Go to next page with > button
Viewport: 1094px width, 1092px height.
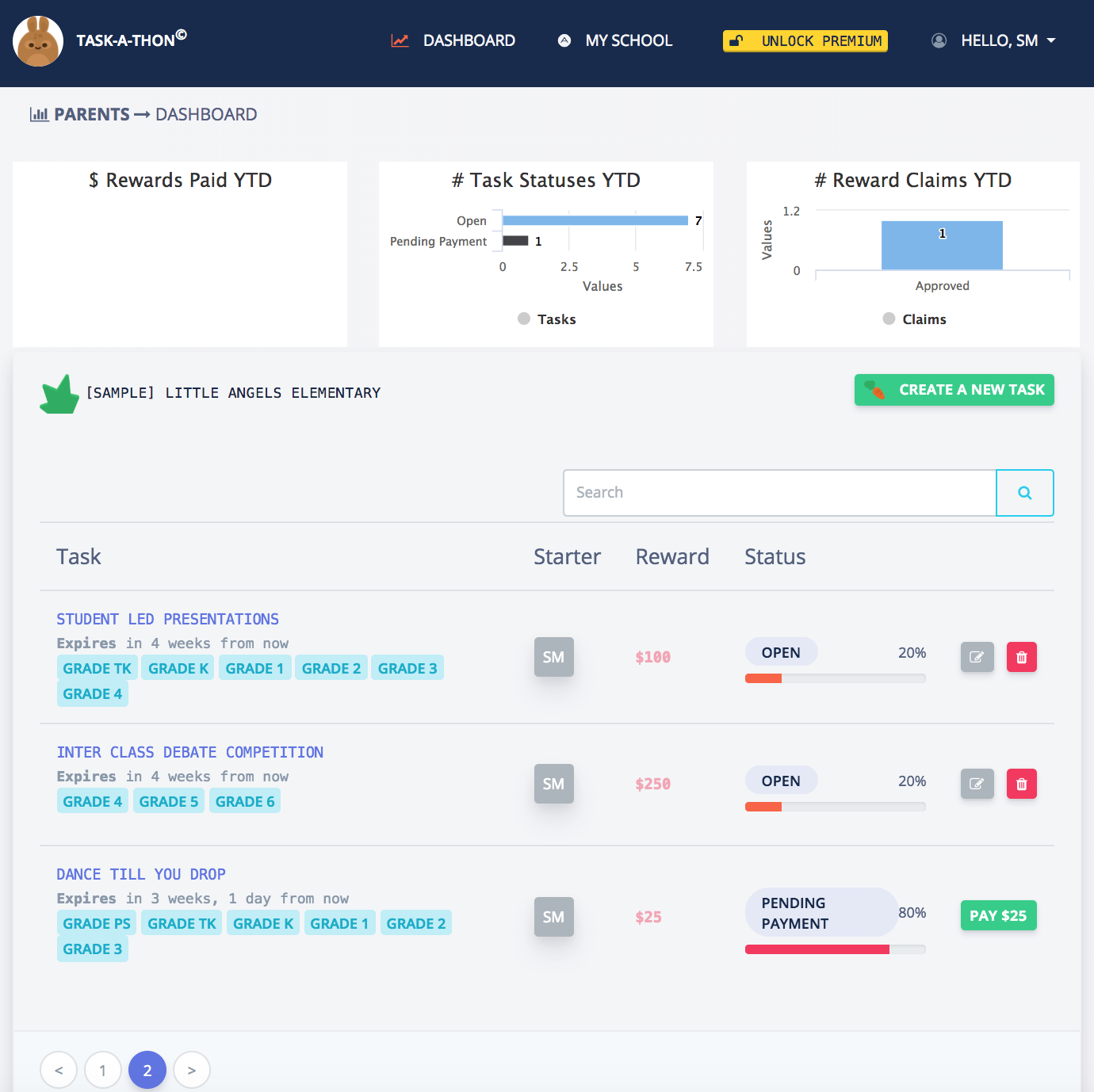click(x=192, y=1071)
